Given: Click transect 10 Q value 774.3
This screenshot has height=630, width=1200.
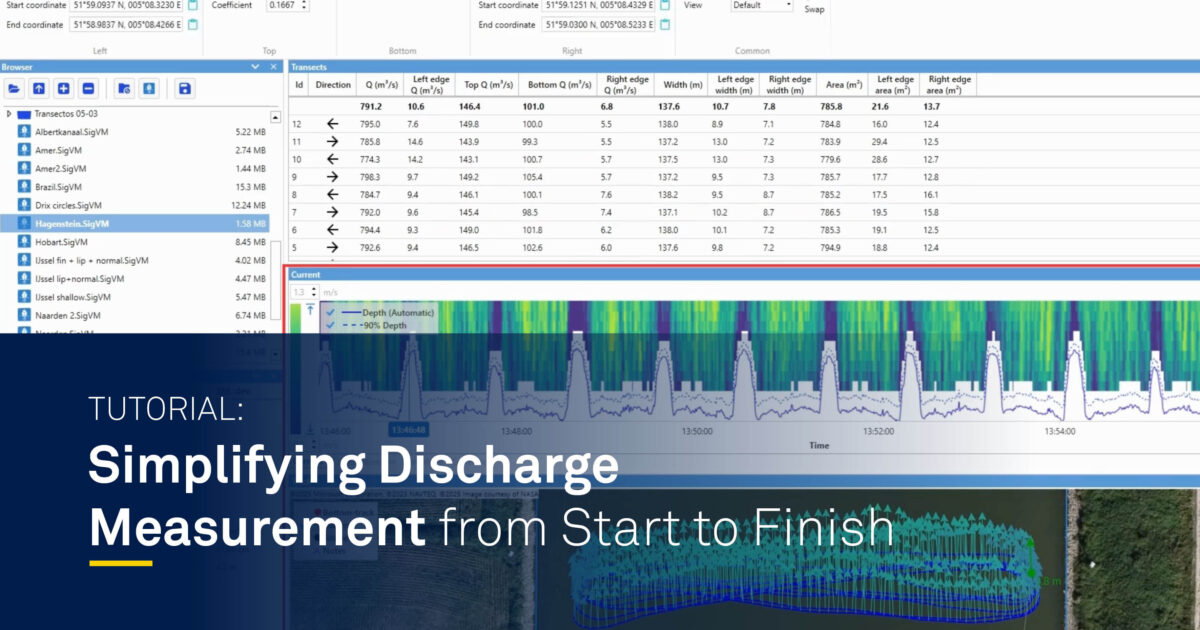Looking at the screenshot, I should (x=370, y=159).
